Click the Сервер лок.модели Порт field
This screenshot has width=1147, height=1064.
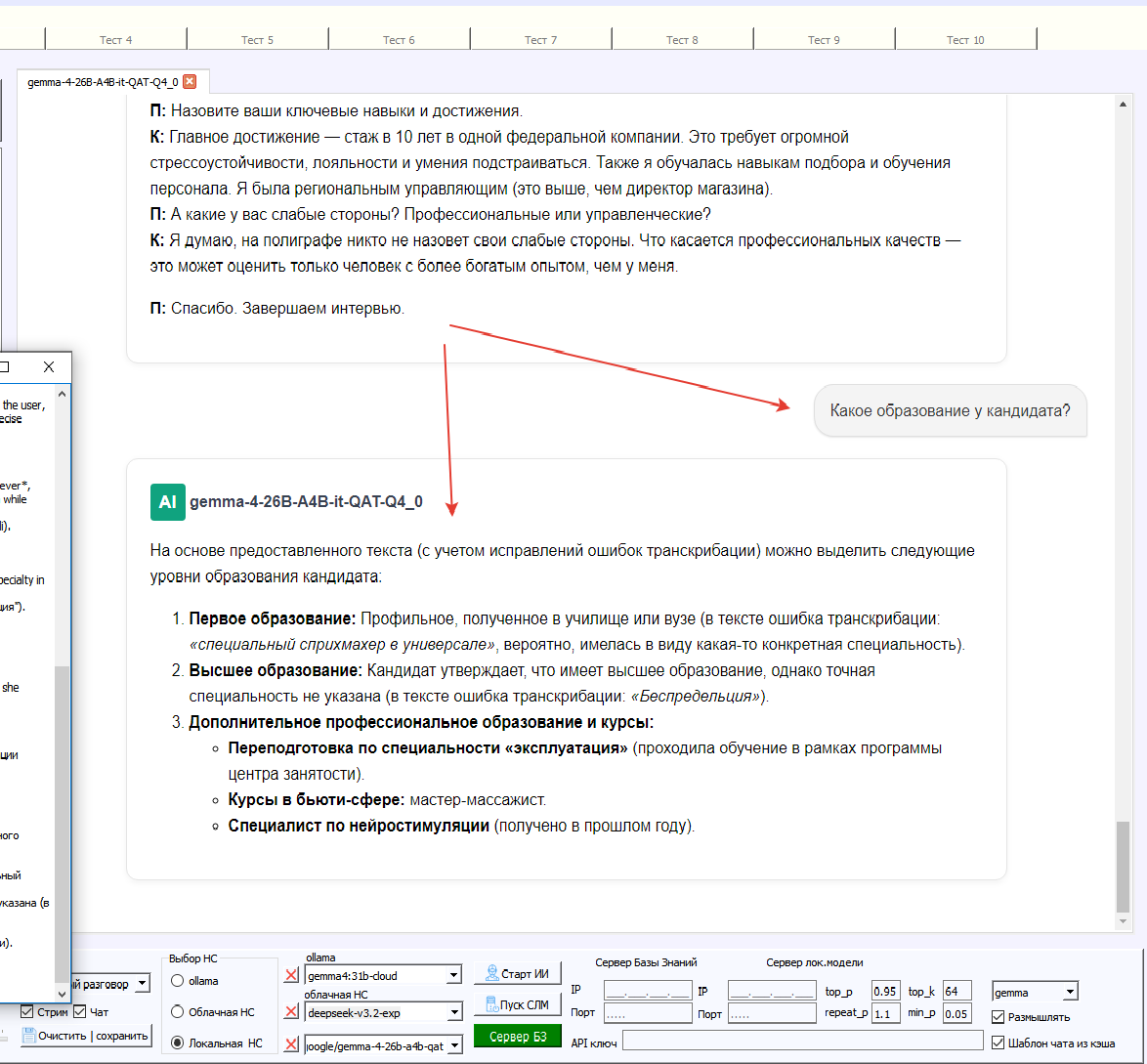pyautogui.click(x=772, y=1013)
